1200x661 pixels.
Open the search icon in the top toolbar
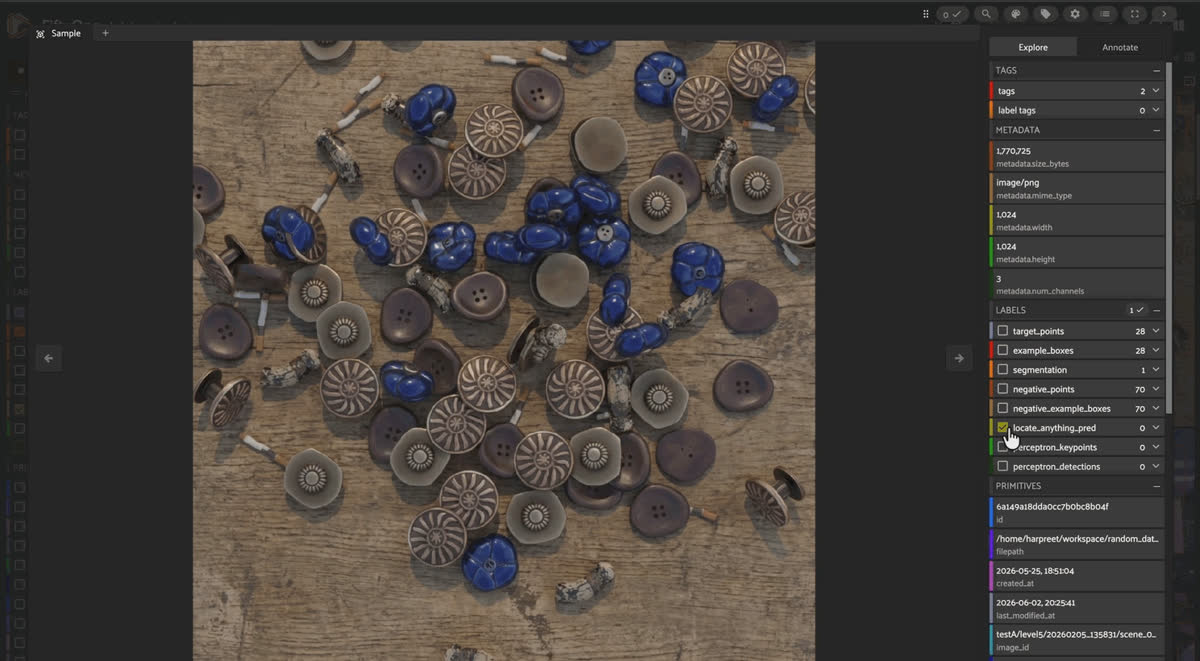point(986,14)
